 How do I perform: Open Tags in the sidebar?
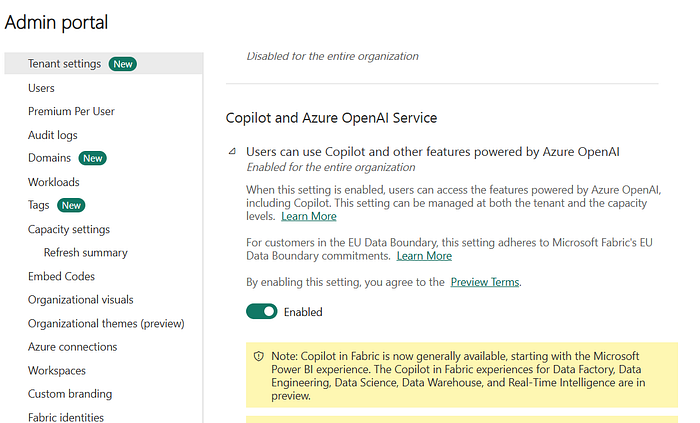(38, 205)
